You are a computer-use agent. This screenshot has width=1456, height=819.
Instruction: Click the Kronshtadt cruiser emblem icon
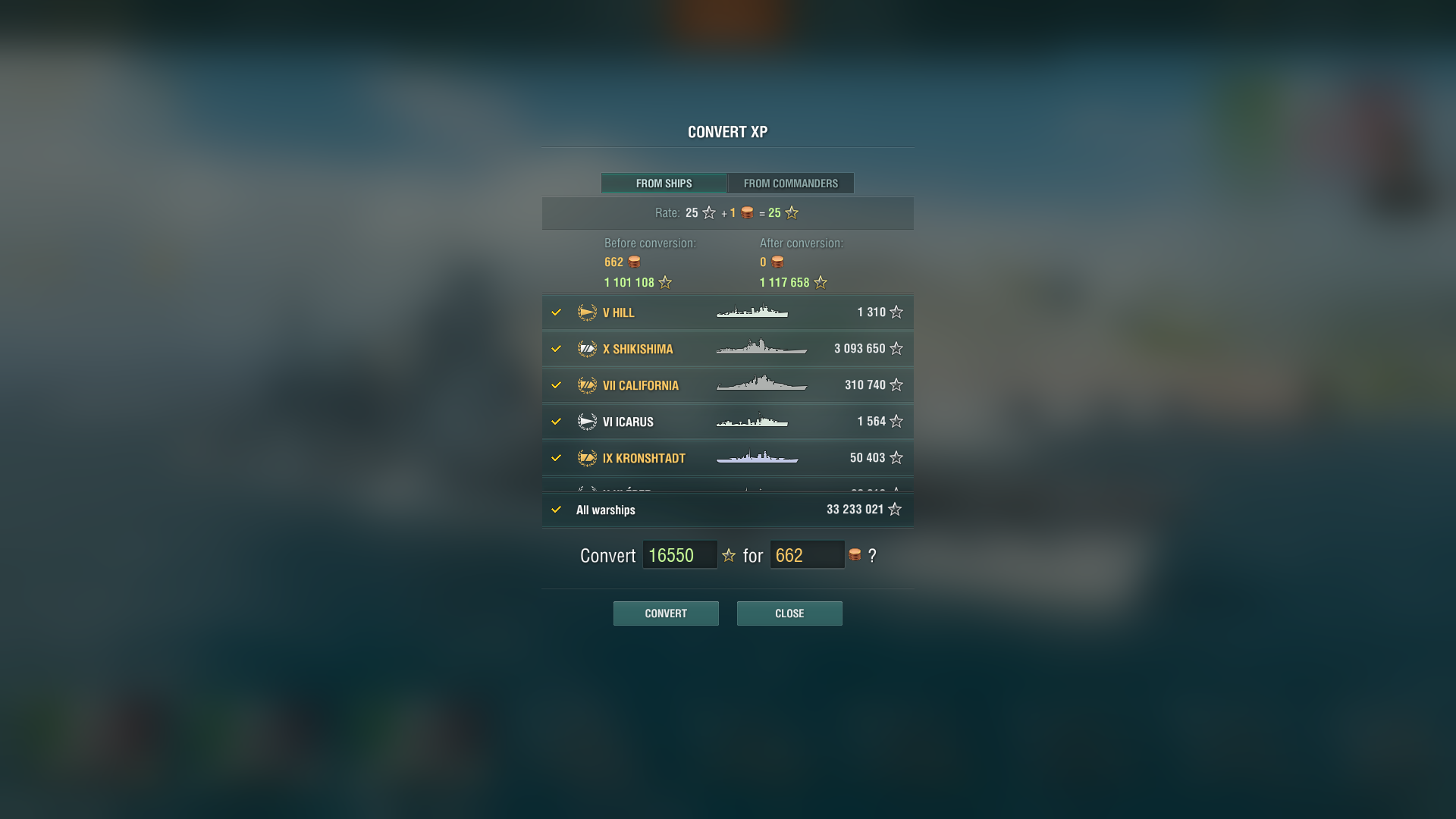click(x=587, y=458)
